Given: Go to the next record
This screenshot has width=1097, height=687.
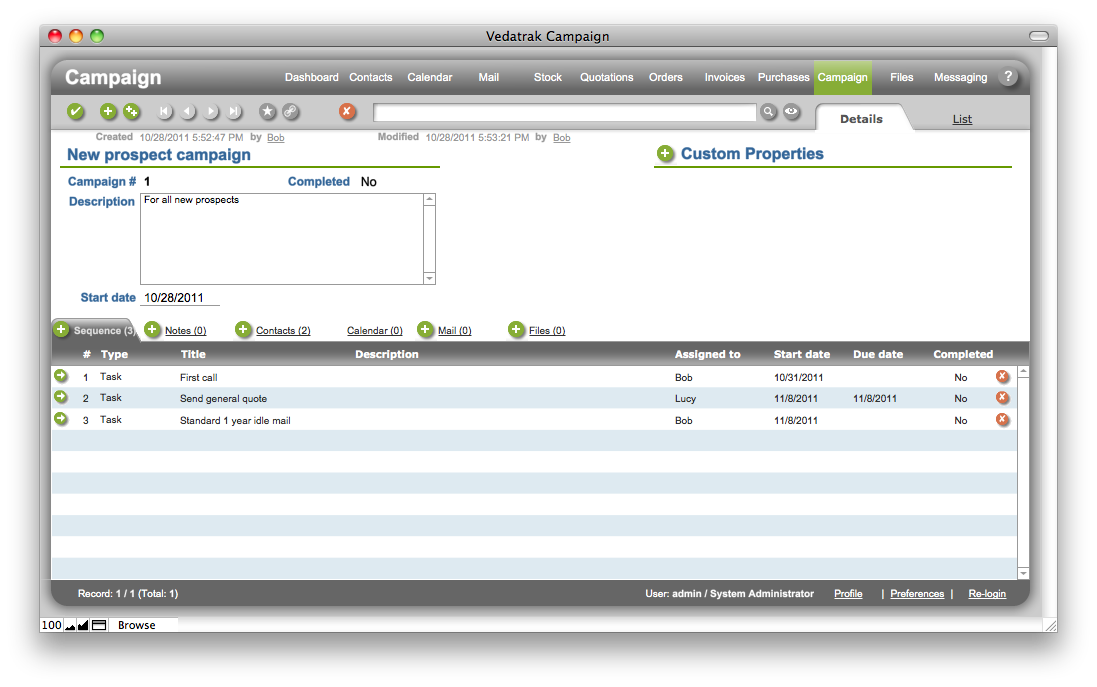Looking at the screenshot, I should (211, 111).
